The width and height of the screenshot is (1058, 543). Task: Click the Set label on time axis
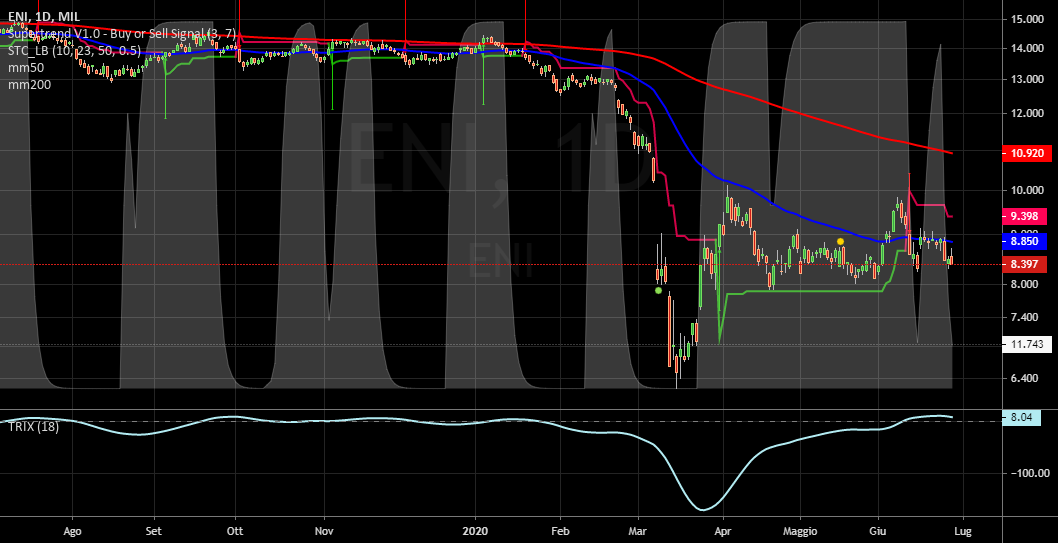pos(155,532)
